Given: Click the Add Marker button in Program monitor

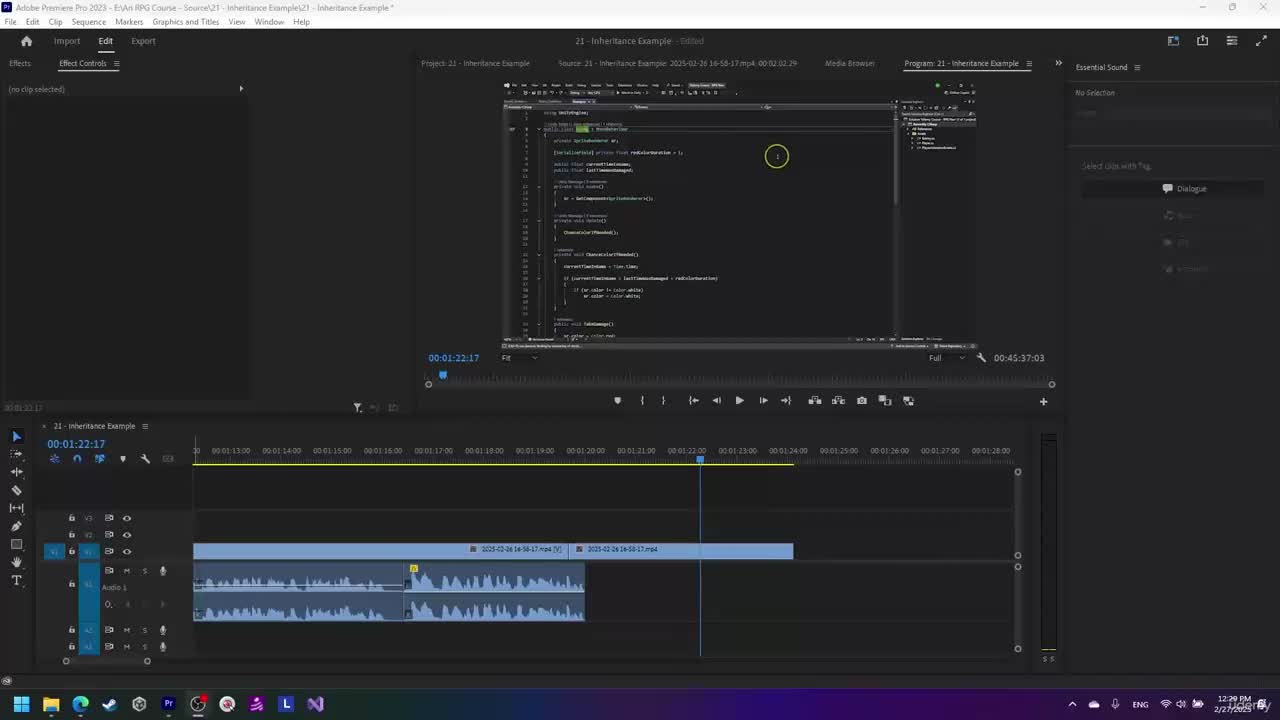Looking at the screenshot, I should click(x=617, y=401).
